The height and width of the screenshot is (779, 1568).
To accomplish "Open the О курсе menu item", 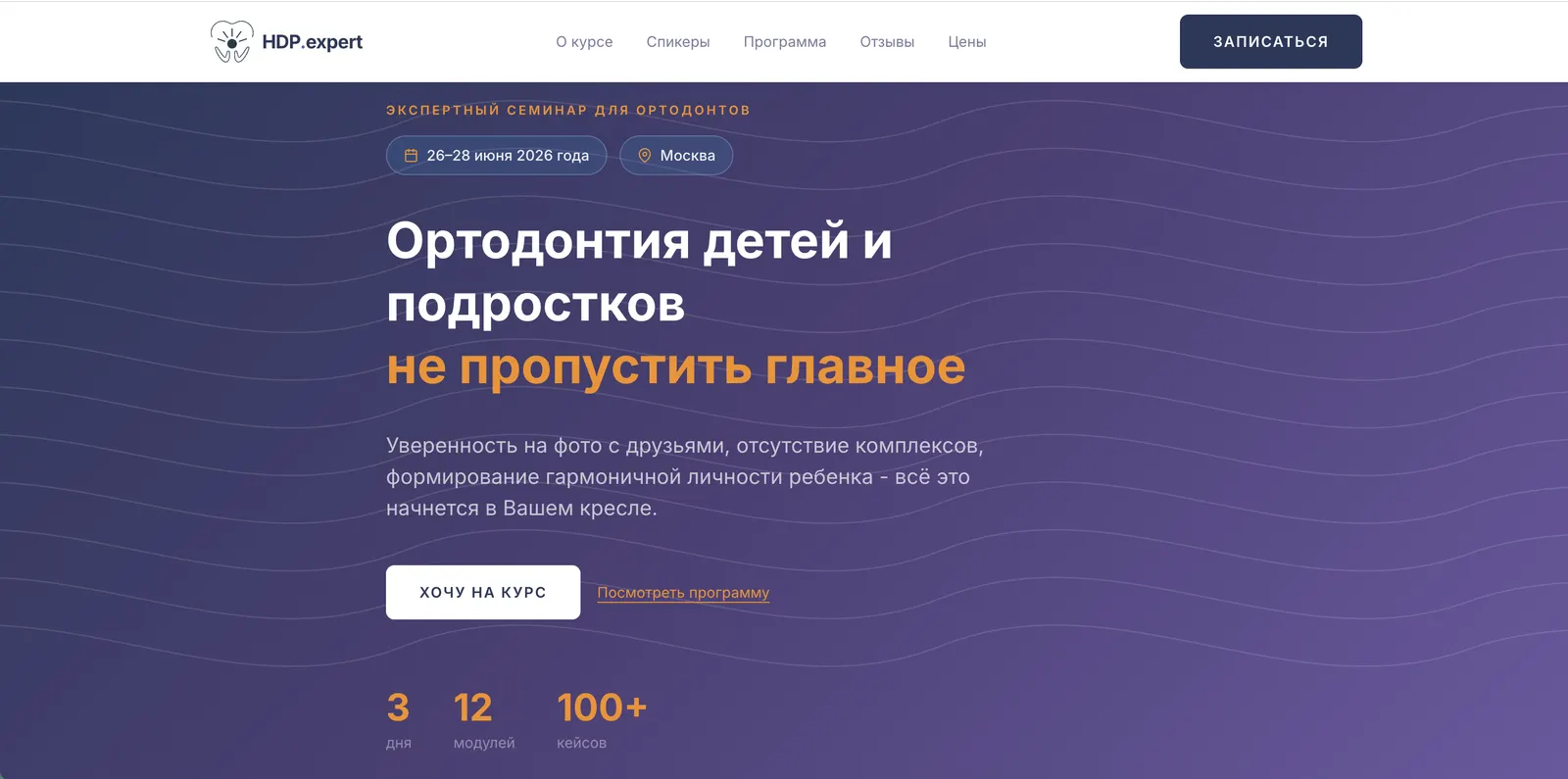I will coord(584,42).
